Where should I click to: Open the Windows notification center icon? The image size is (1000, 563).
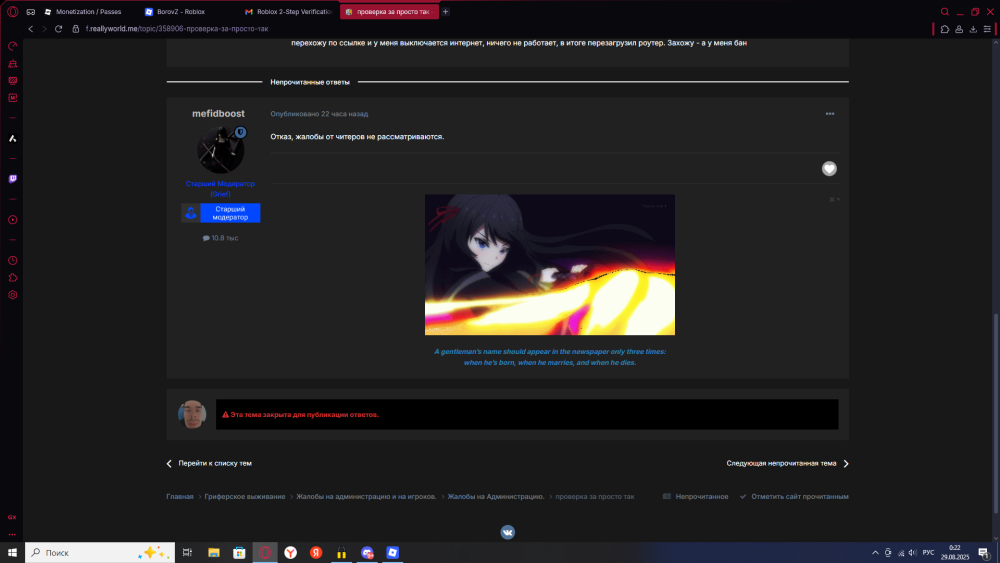[984, 553]
